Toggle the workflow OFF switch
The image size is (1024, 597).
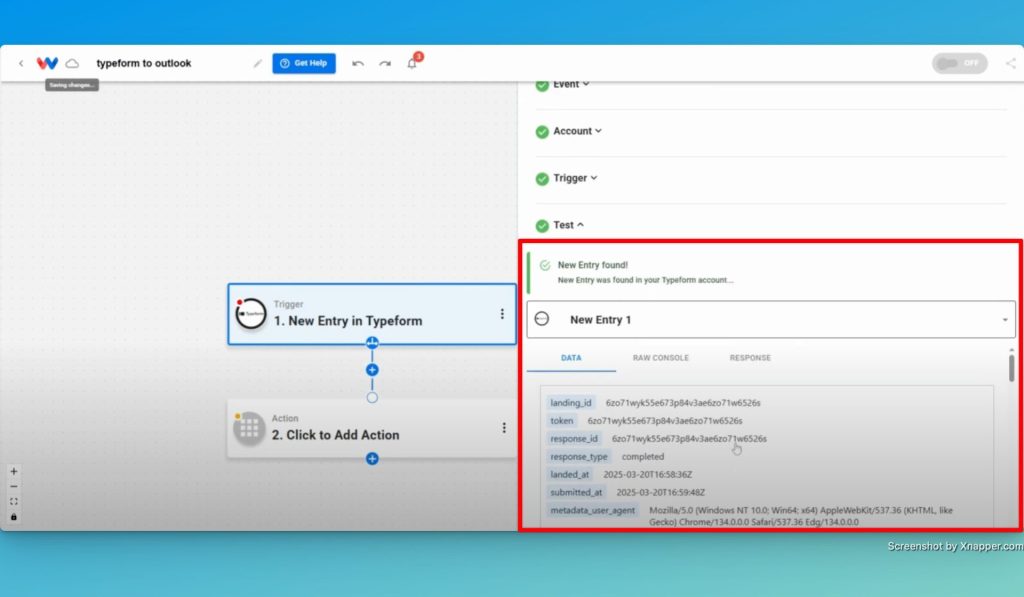[959, 63]
